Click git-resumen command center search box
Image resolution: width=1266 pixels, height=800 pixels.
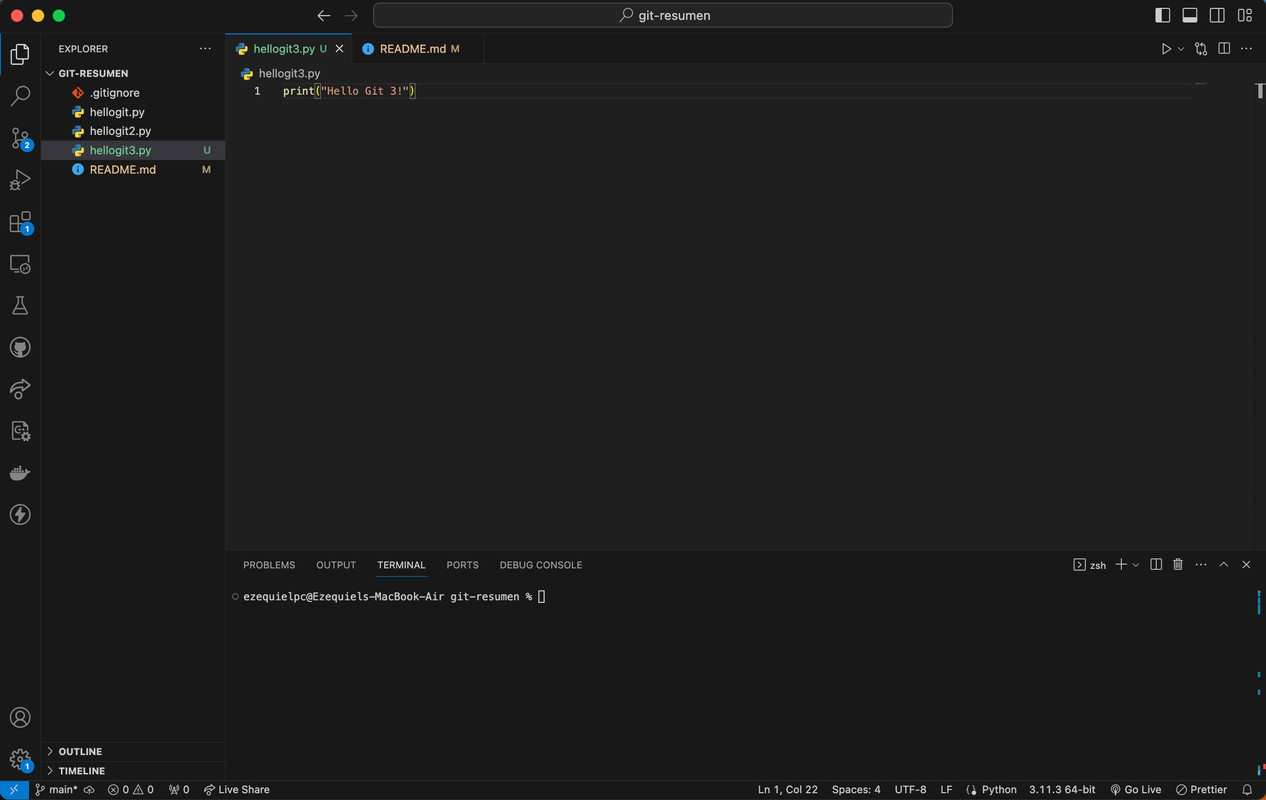[x=663, y=15]
